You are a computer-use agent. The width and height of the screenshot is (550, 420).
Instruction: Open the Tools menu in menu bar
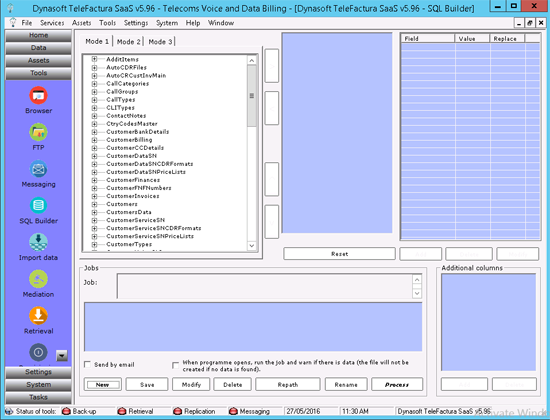pos(107,23)
